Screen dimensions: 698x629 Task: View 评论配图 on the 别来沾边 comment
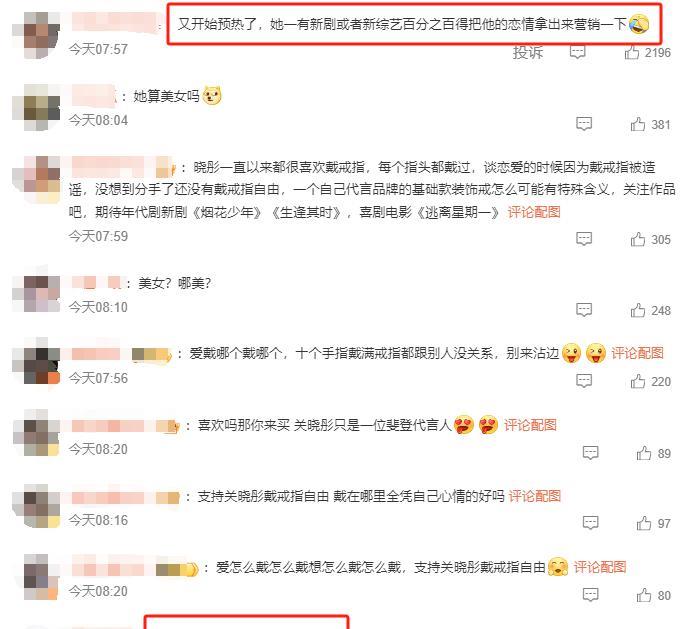[x=637, y=353]
